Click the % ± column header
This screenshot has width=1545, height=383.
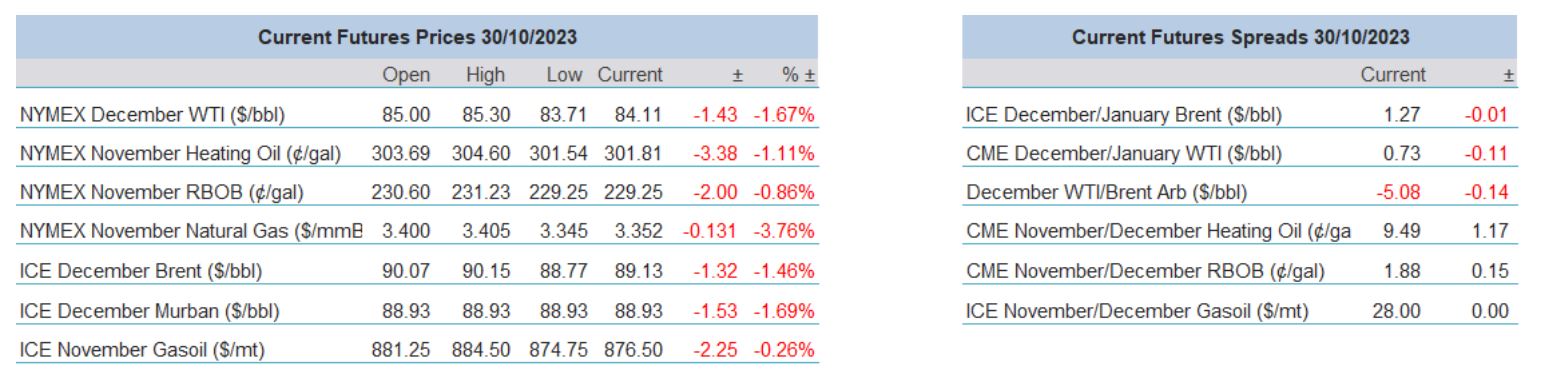(798, 75)
